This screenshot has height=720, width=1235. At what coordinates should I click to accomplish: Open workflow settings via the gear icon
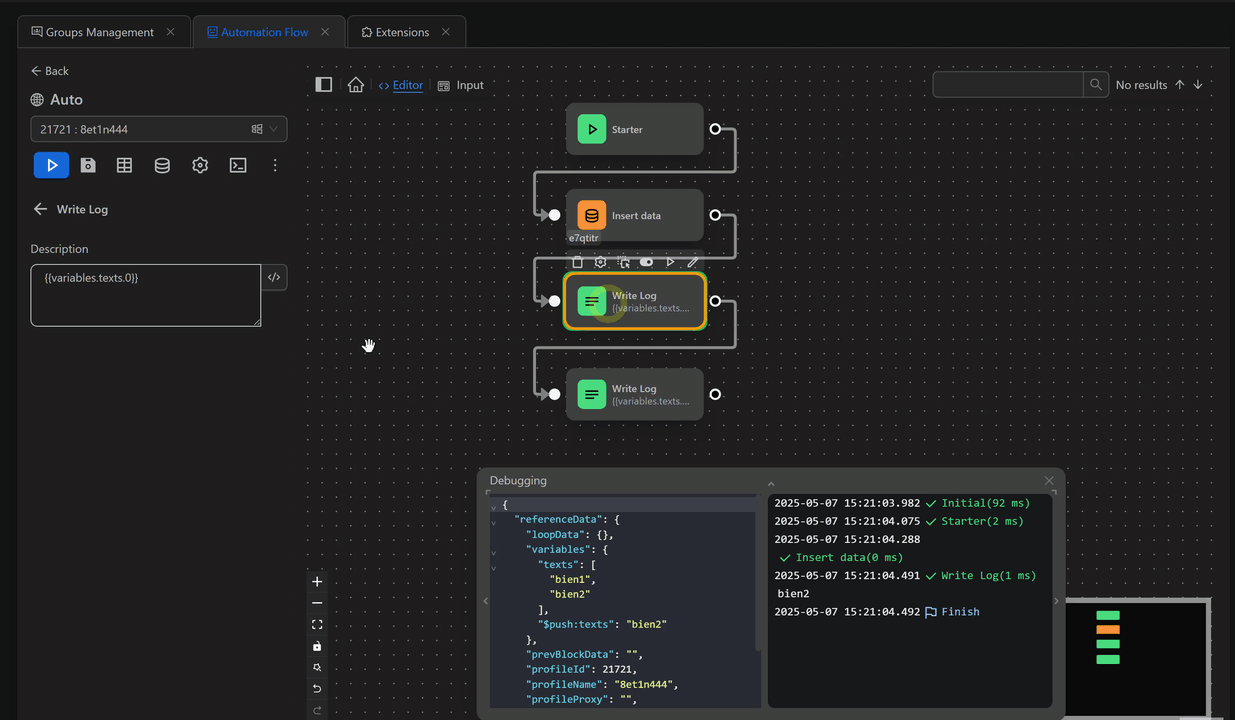tap(199, 165)
